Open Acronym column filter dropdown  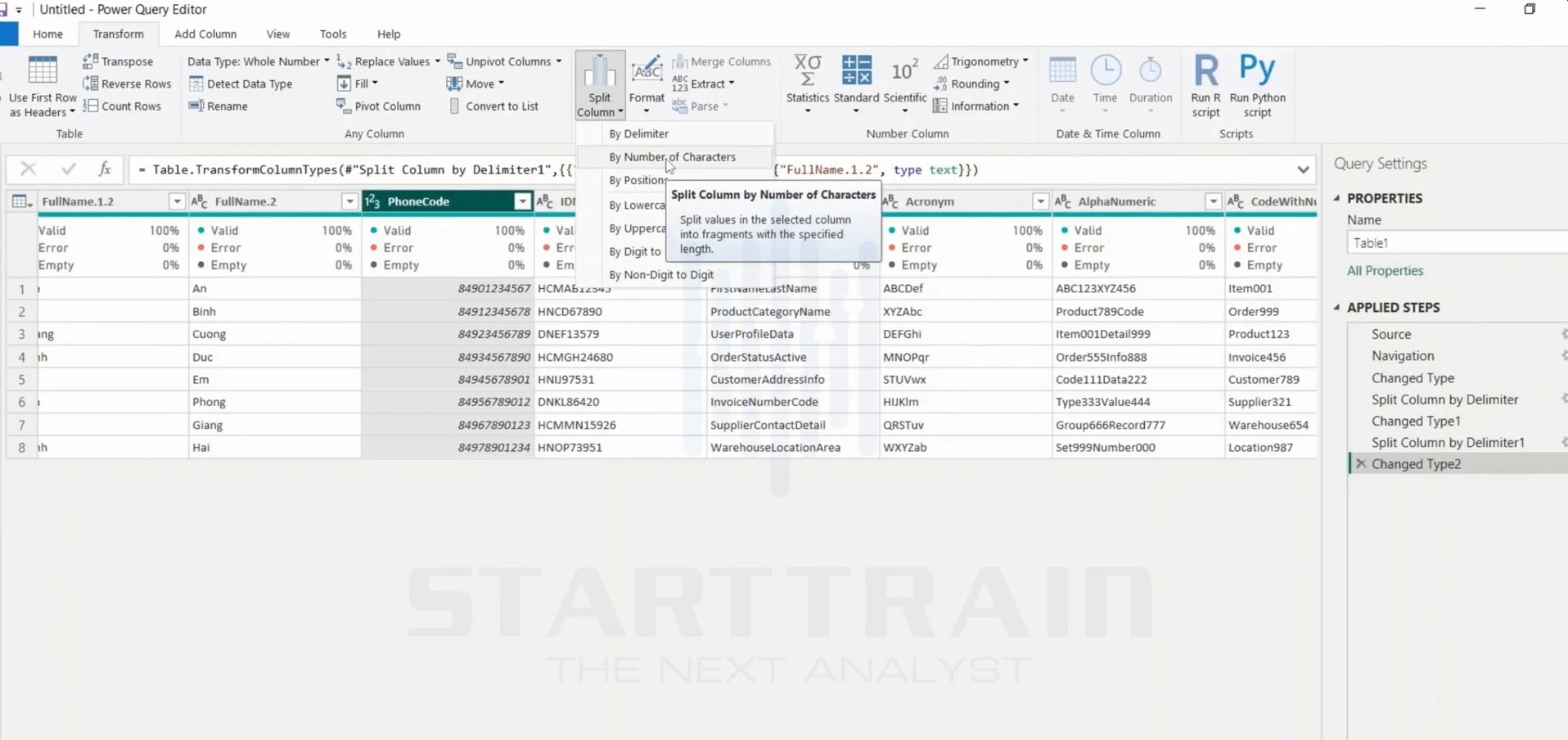[x=1040, y=201]
